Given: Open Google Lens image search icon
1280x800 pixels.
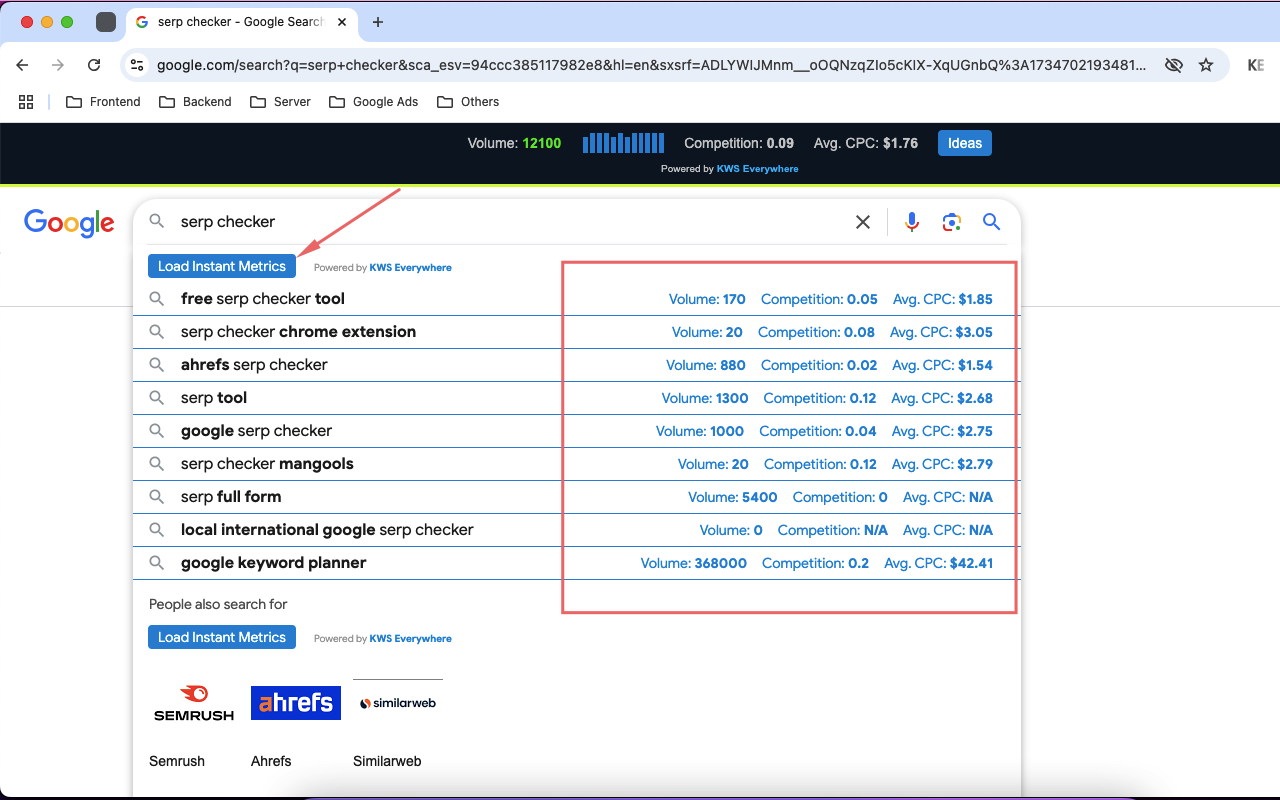Looking at the screenshot, I should click(x=952, y=222).
